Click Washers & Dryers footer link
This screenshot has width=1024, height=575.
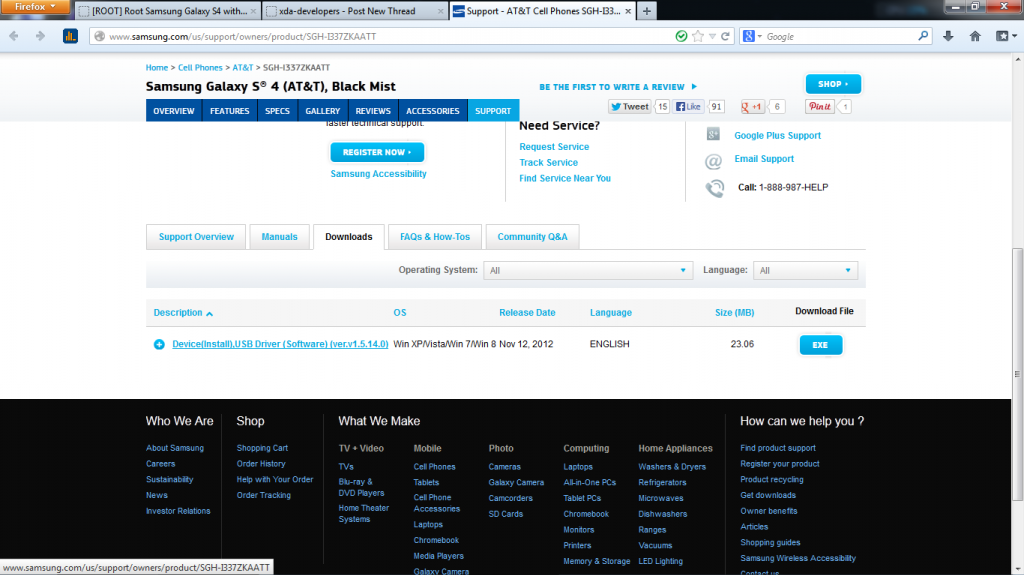(672, 467)
